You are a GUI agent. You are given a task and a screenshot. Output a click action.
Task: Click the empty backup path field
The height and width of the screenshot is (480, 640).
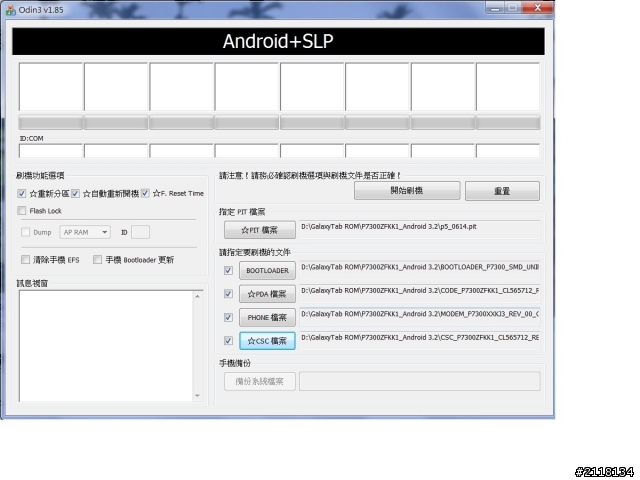click(x=420, y=381)
